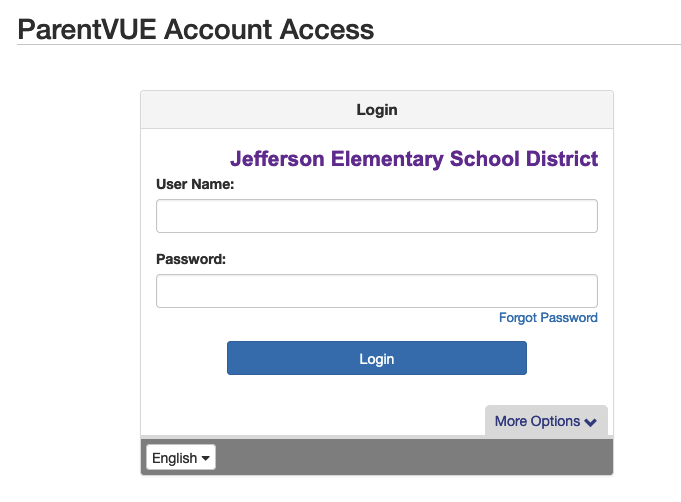The height and width of the screenshot is (502, 681).
Task: Click the small caret arrow next to English
Action: pos(205,458)
